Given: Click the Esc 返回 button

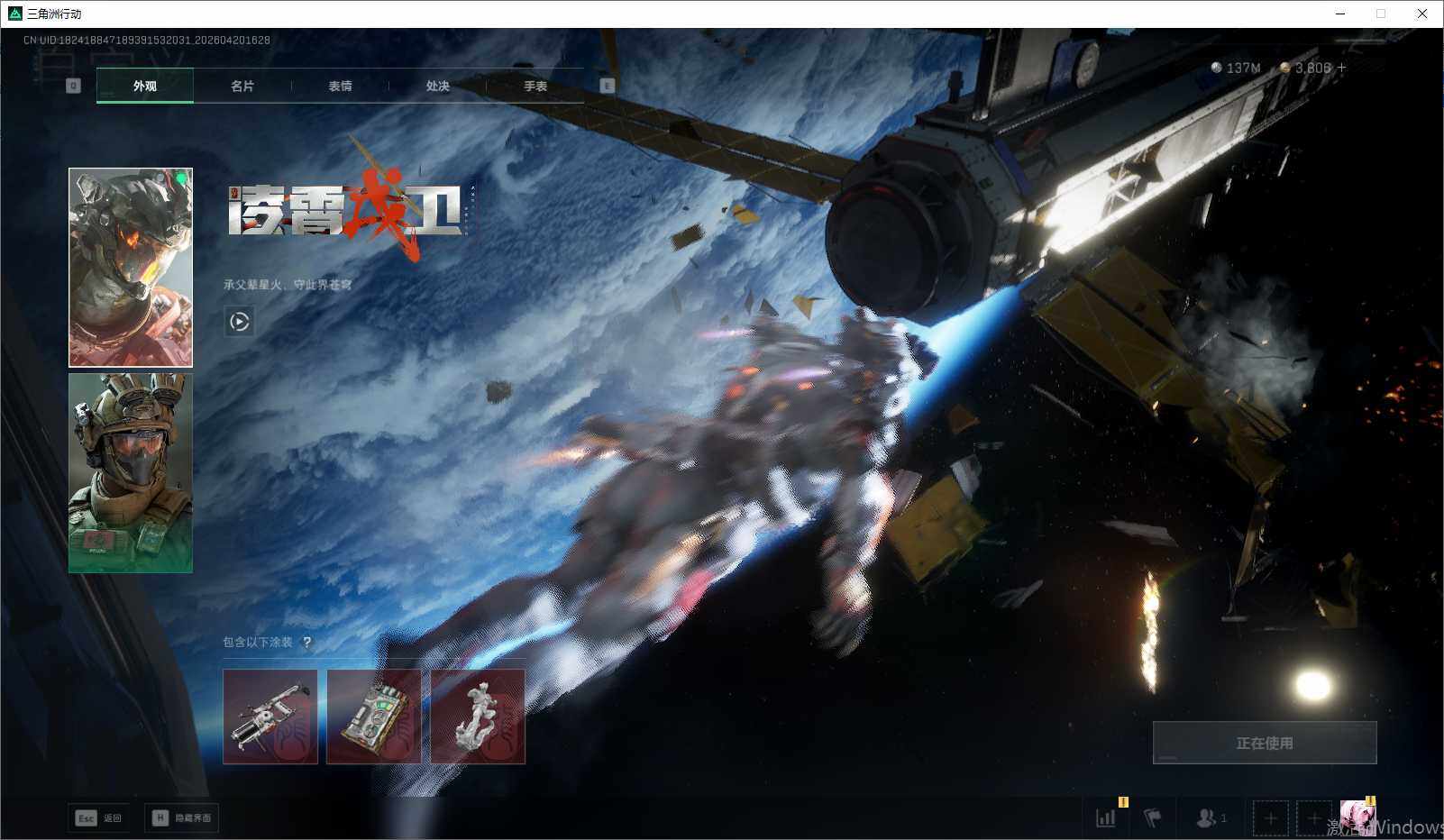Looking at the screenshot, I should pos(98,817).
